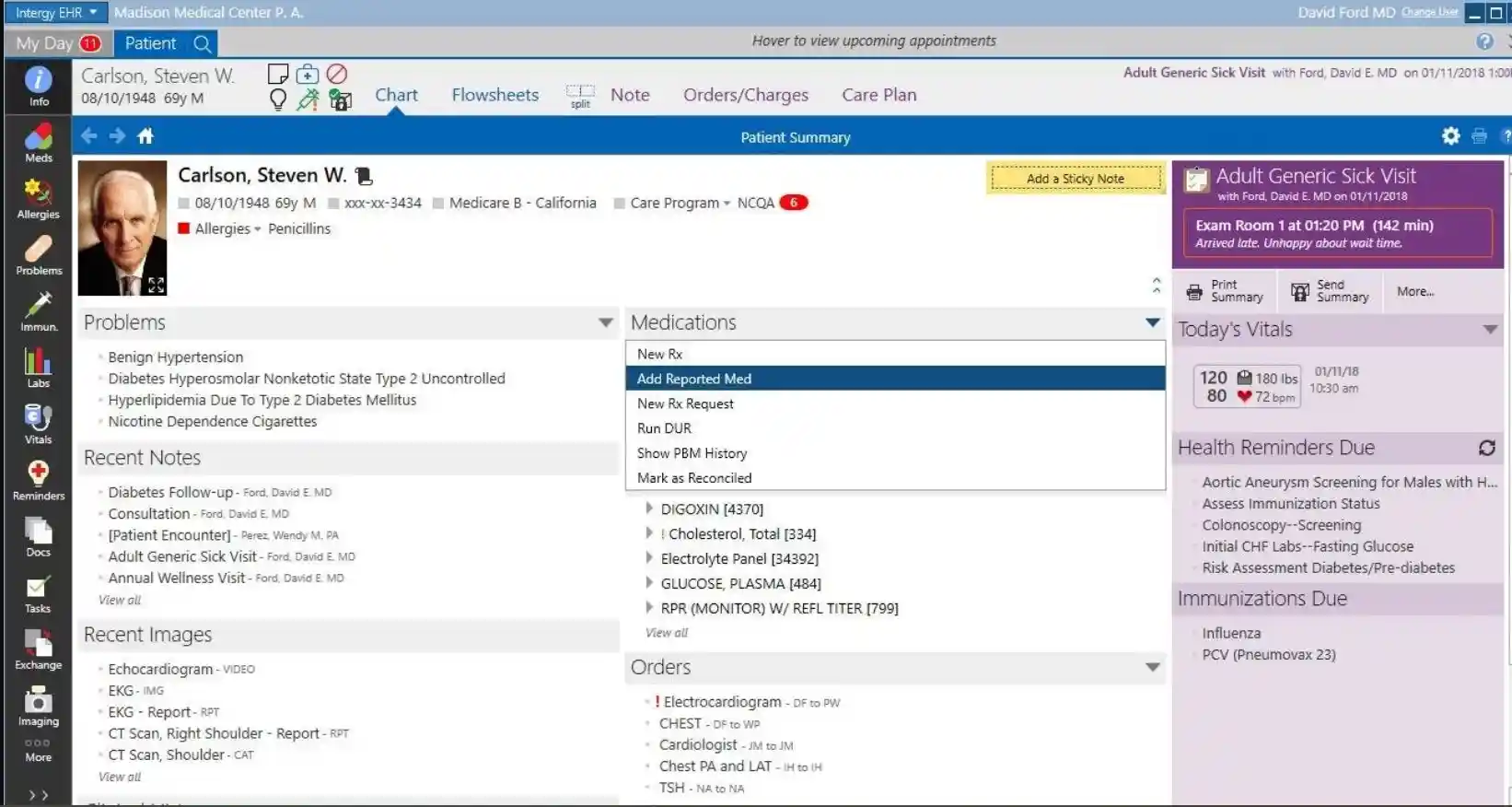Expand the DIGOXIN [4370] row
The width and height of the screenshot is (1512, 807).
(x=649, y=509)
